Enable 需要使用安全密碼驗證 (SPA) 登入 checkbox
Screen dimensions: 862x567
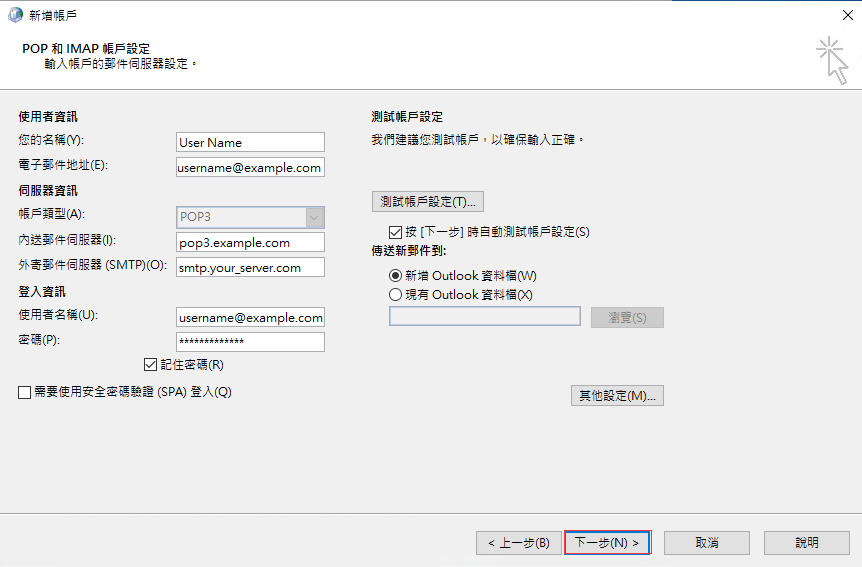point(25,393)
